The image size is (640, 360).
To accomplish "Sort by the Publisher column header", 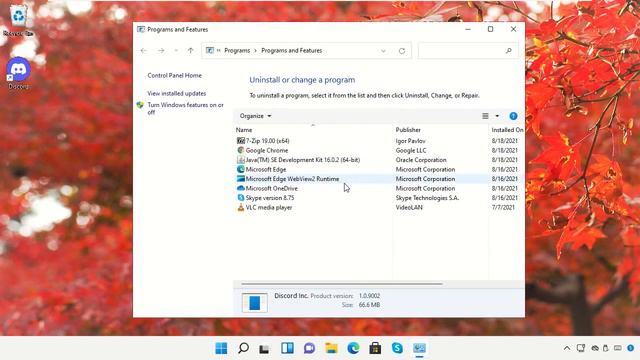I will pos(408,130).
